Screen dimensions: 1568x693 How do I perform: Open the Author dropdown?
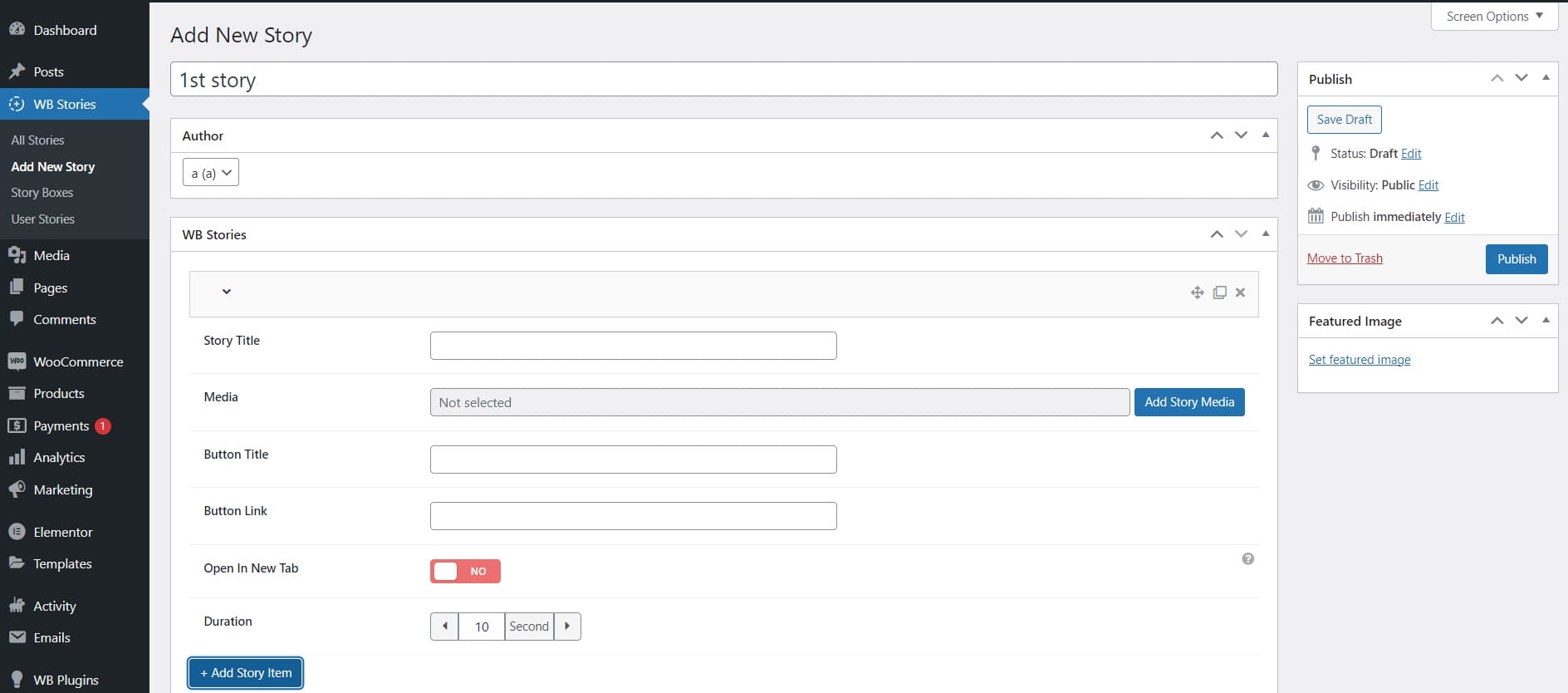211,173
